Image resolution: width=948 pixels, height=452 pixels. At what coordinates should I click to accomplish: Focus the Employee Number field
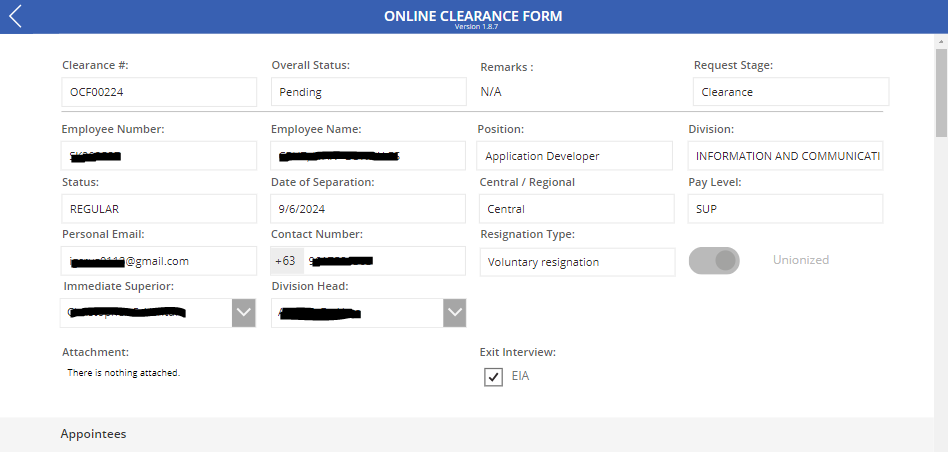[x=159, y=156]
